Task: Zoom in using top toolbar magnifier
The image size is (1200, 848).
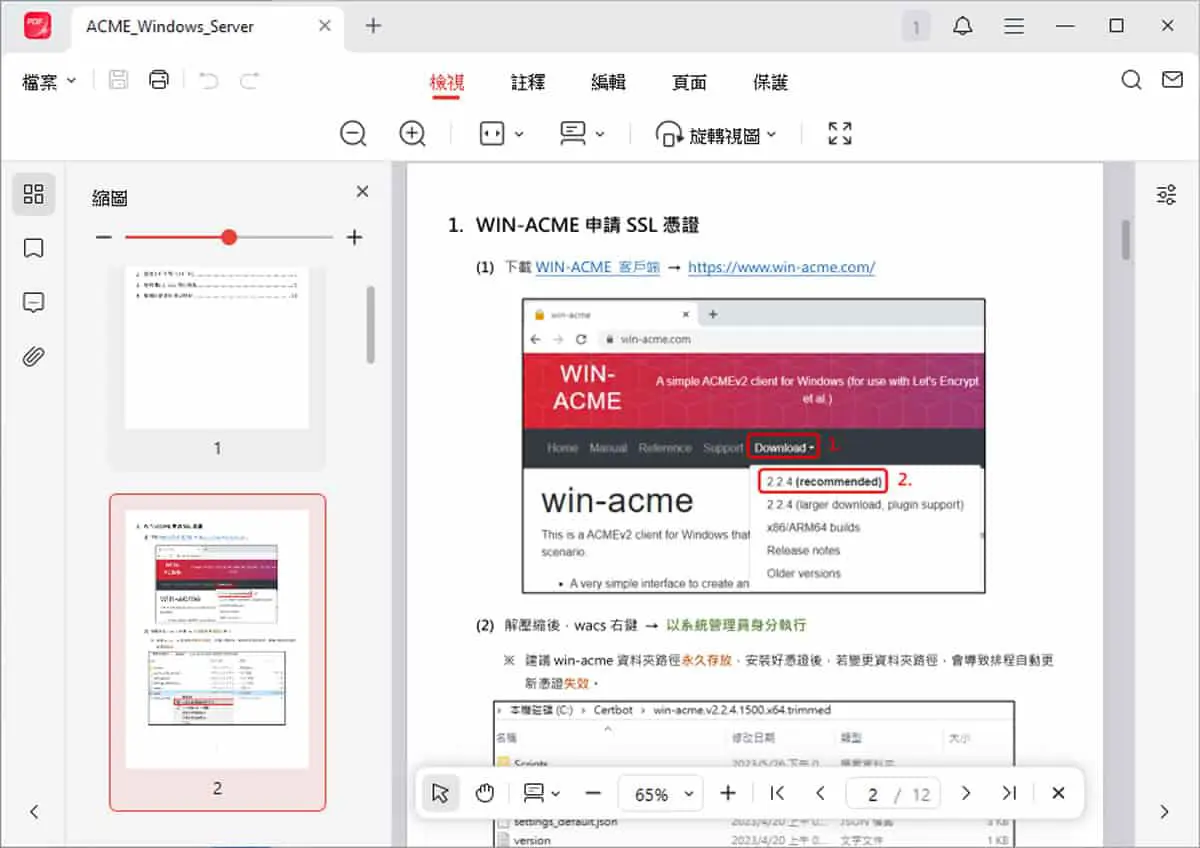Action: (412, 133)
